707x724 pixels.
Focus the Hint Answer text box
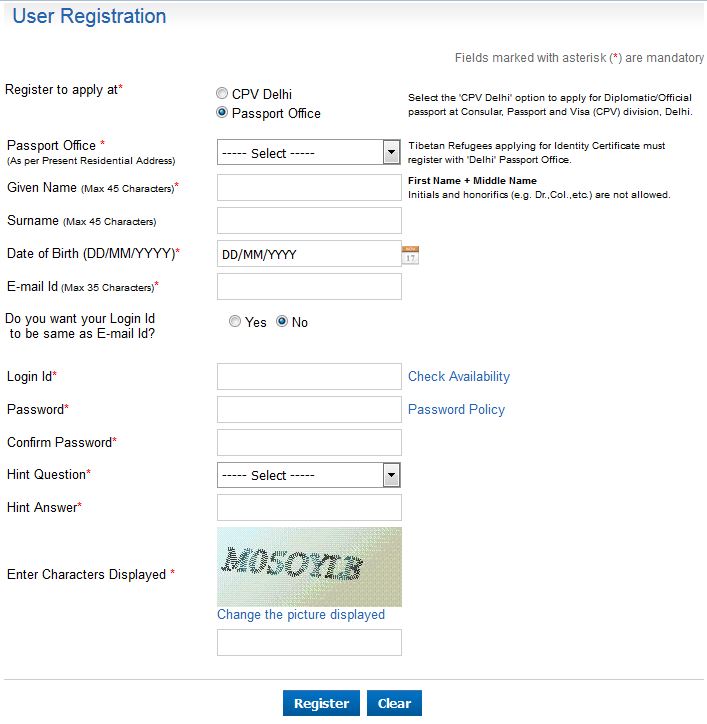(x=309, y=508)
